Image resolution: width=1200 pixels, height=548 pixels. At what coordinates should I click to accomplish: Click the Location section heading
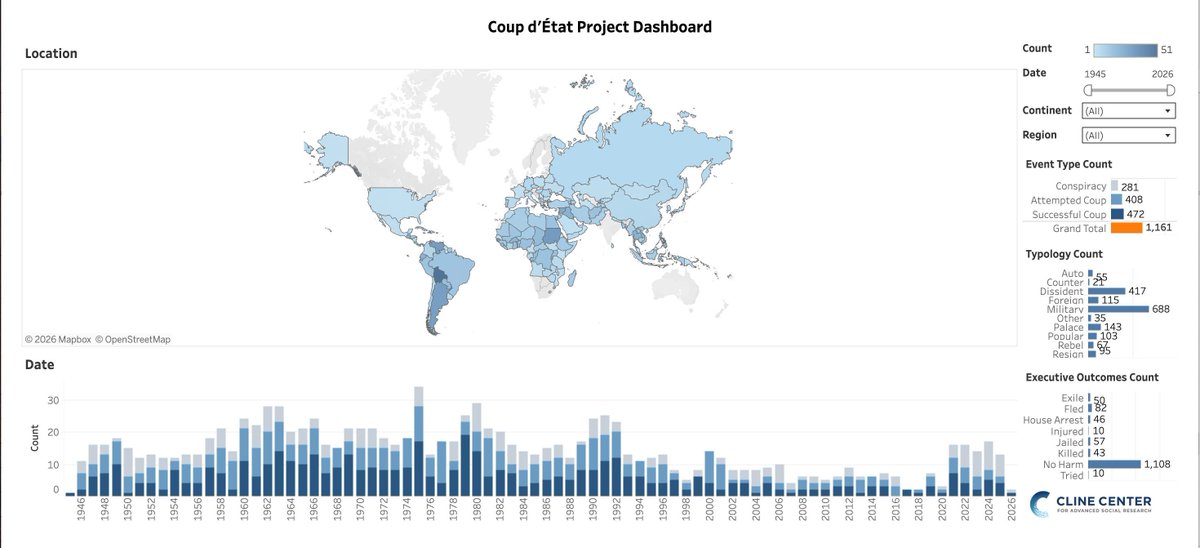coord(51,53)
